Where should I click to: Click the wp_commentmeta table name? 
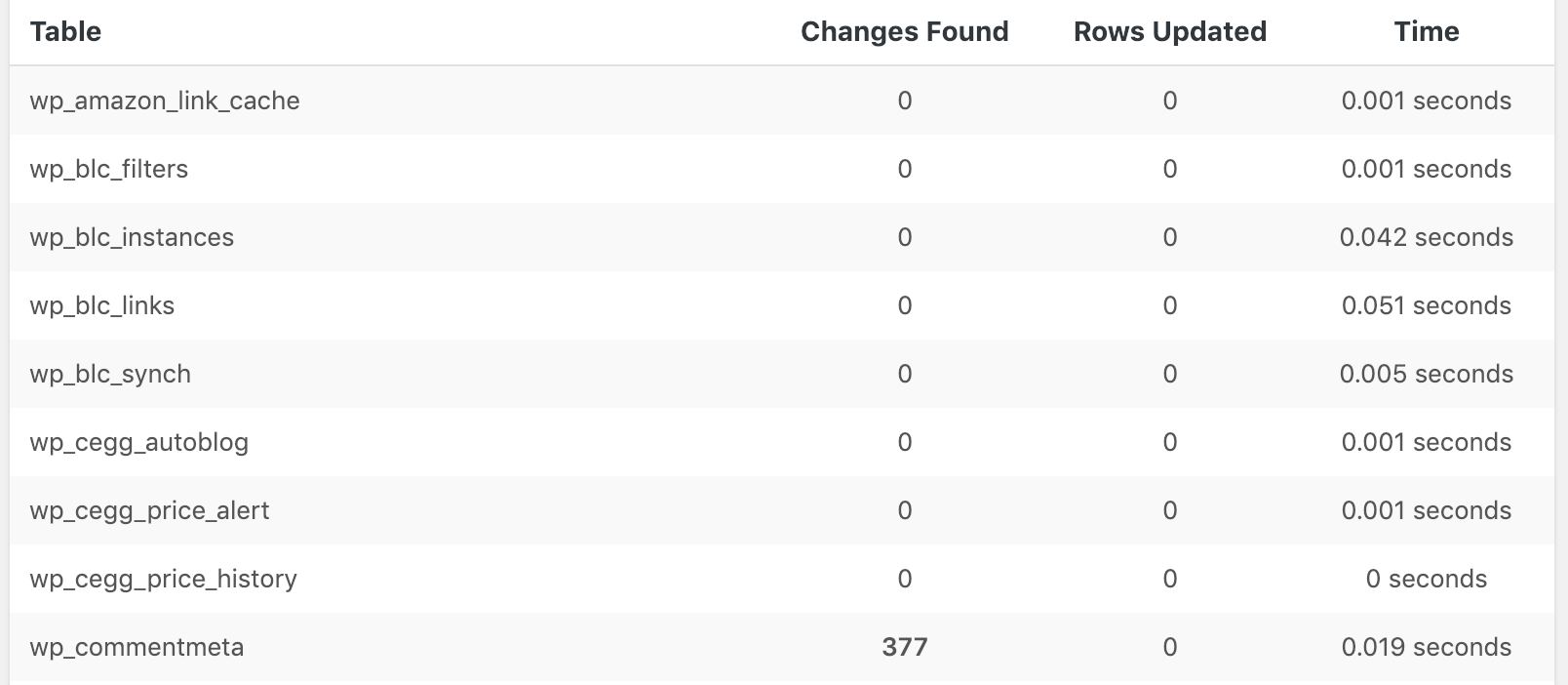pyautogui.click(x=137, y=647)
